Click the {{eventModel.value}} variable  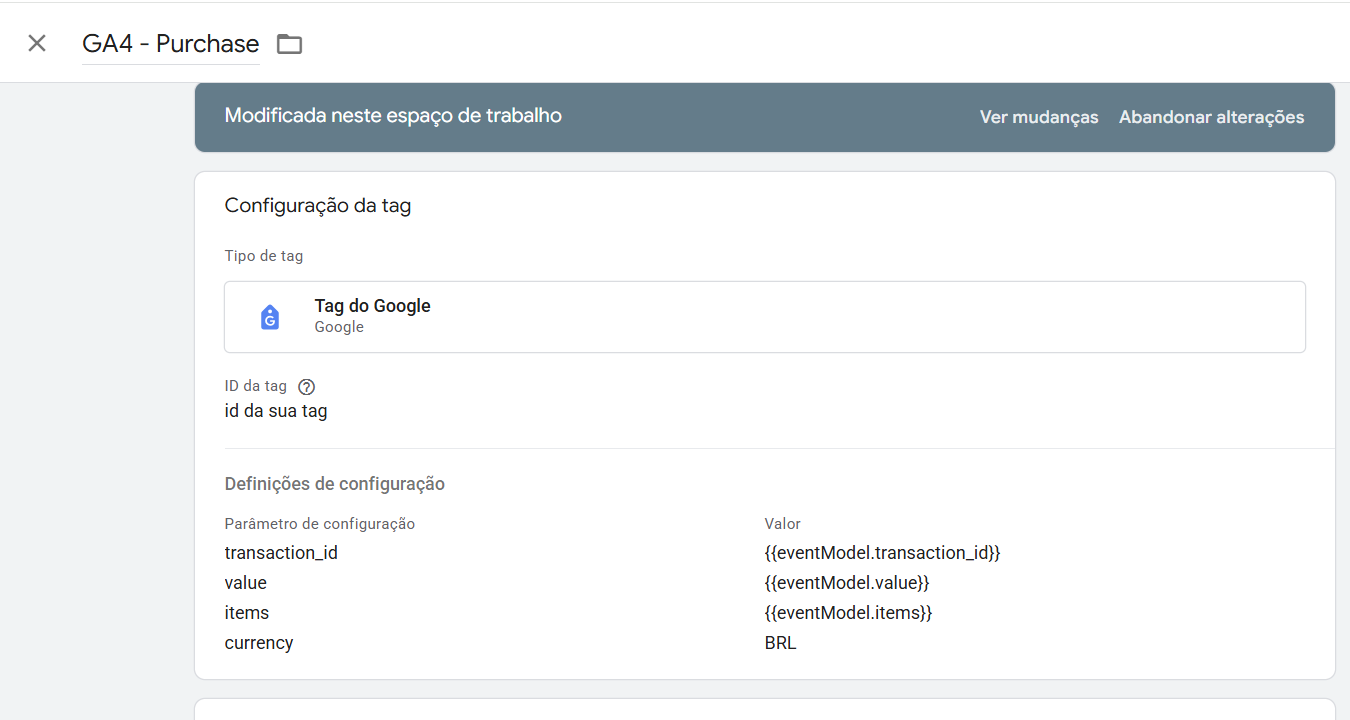pyautogui.click(x=847, y=583)
